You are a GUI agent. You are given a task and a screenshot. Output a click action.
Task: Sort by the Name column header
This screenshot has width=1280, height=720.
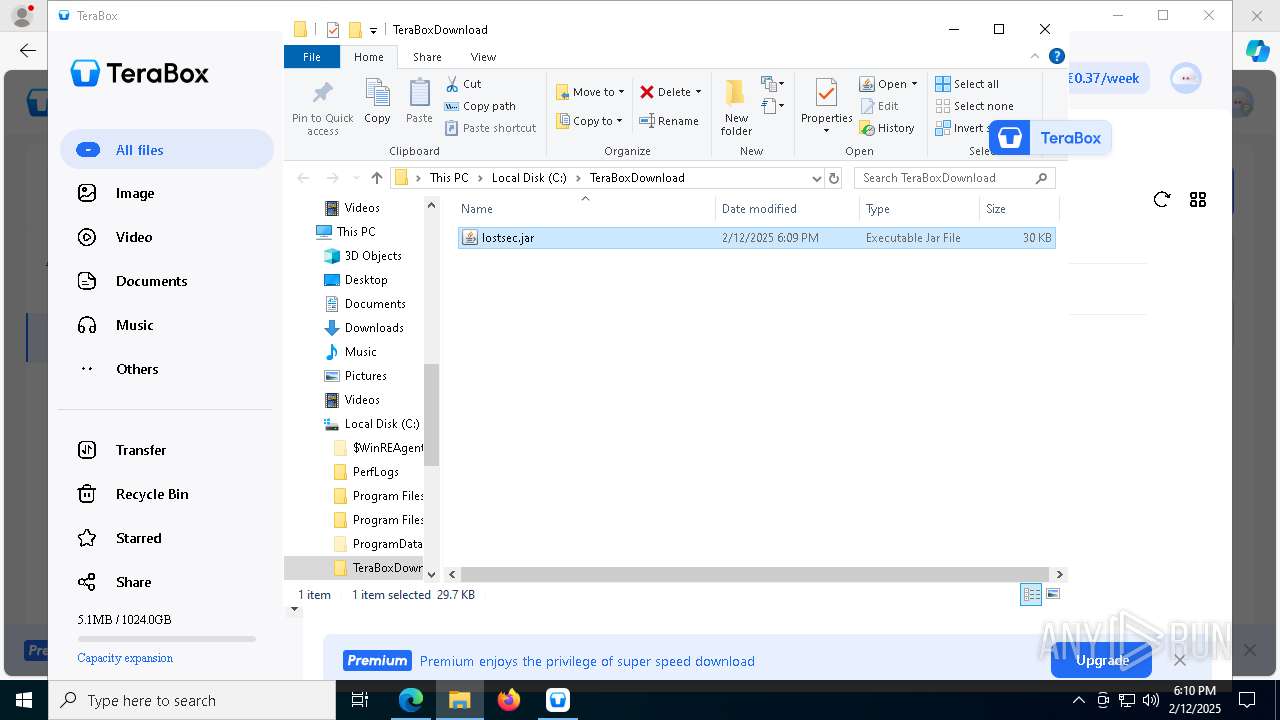586,209
